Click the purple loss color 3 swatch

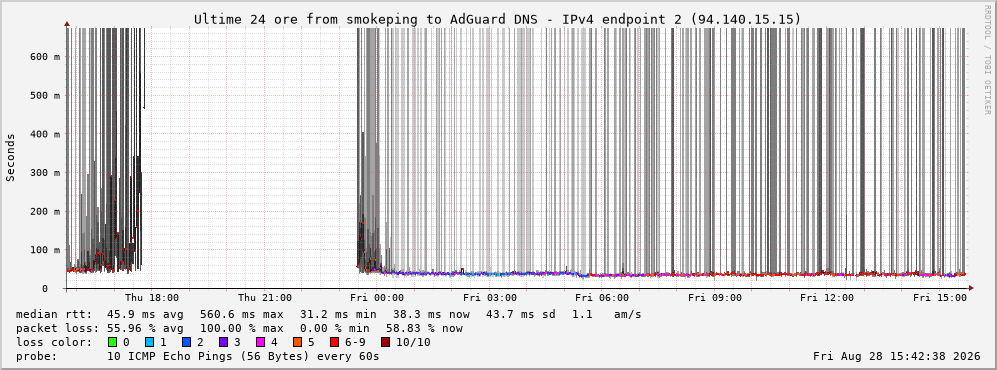[x=224, y=343]
